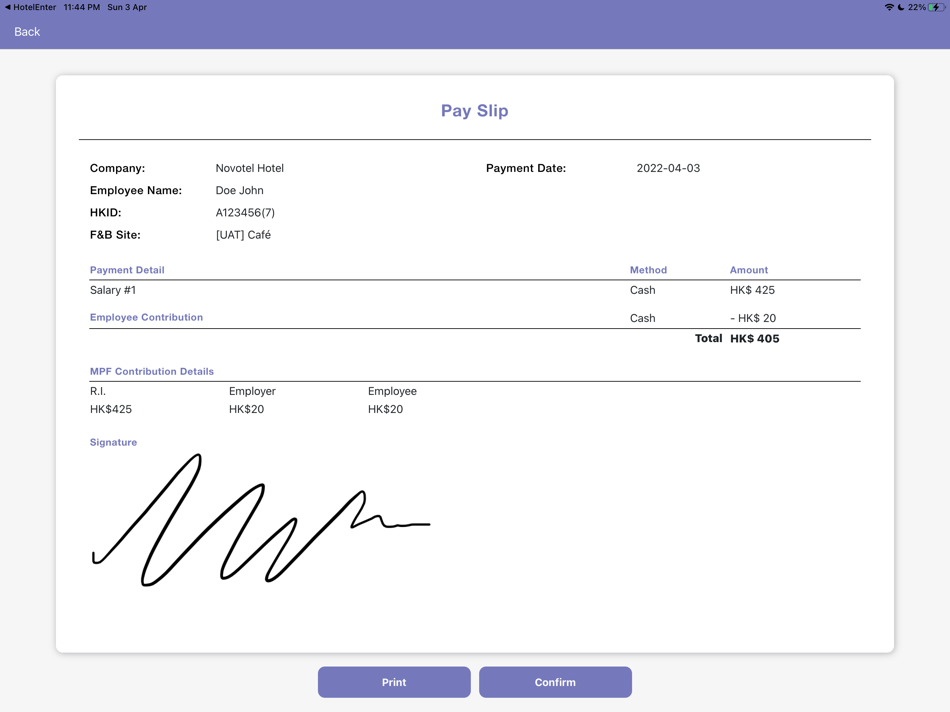This screenshot has height=712, width=950.
Task: Select deduction amount - HK$ 20
Action: [x=753, y=318]
